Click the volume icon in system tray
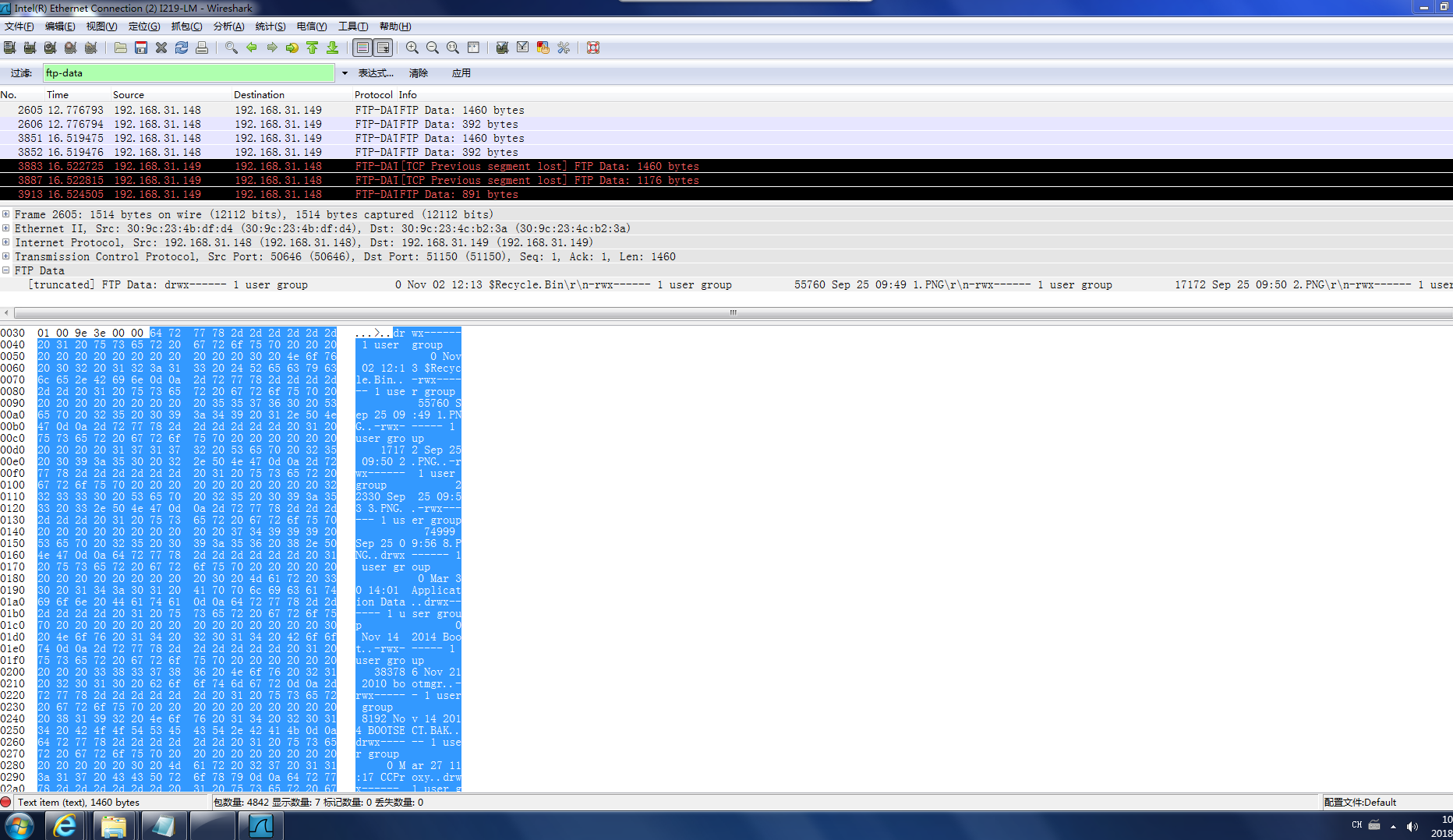Screen dimensions: 1453x840 1412,826
